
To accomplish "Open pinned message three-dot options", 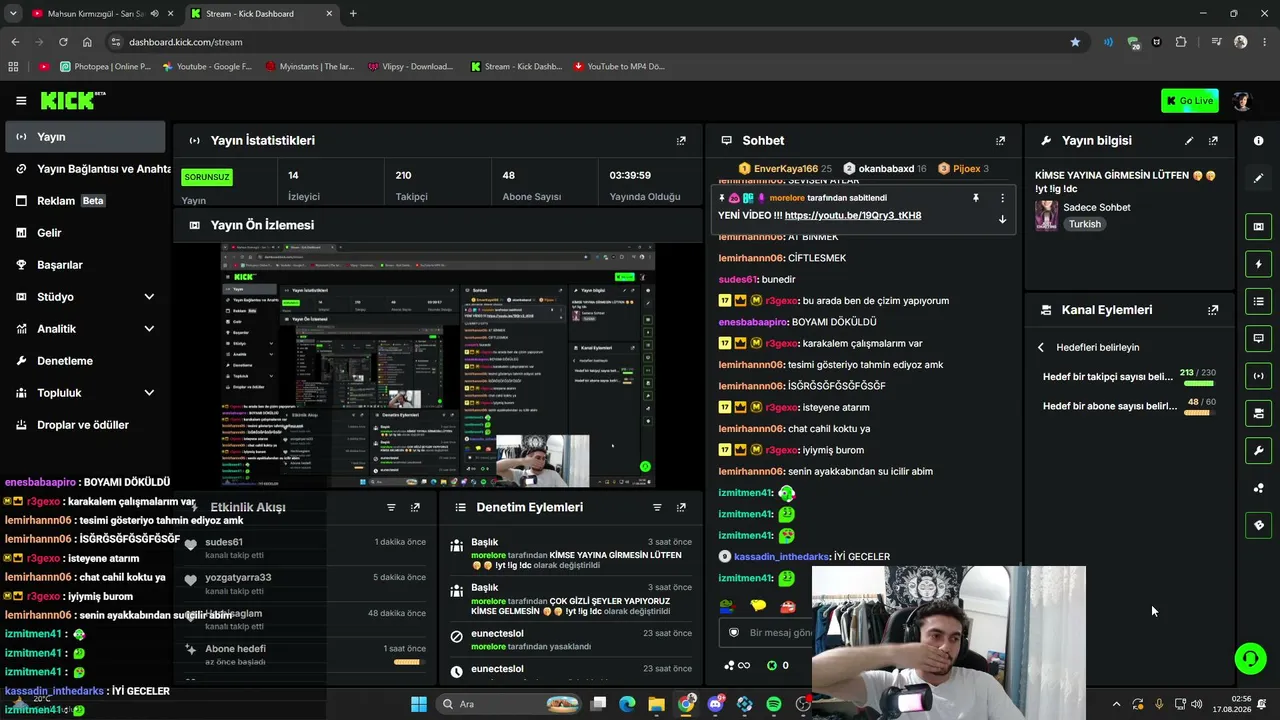I will (1002, 198).
